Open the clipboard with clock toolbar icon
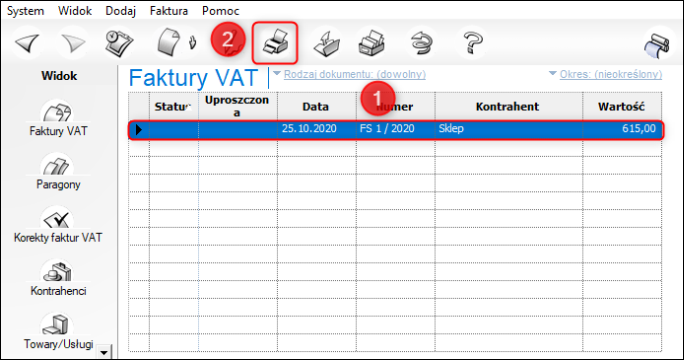The image size is (684, 360). click(x=119, y=43)
